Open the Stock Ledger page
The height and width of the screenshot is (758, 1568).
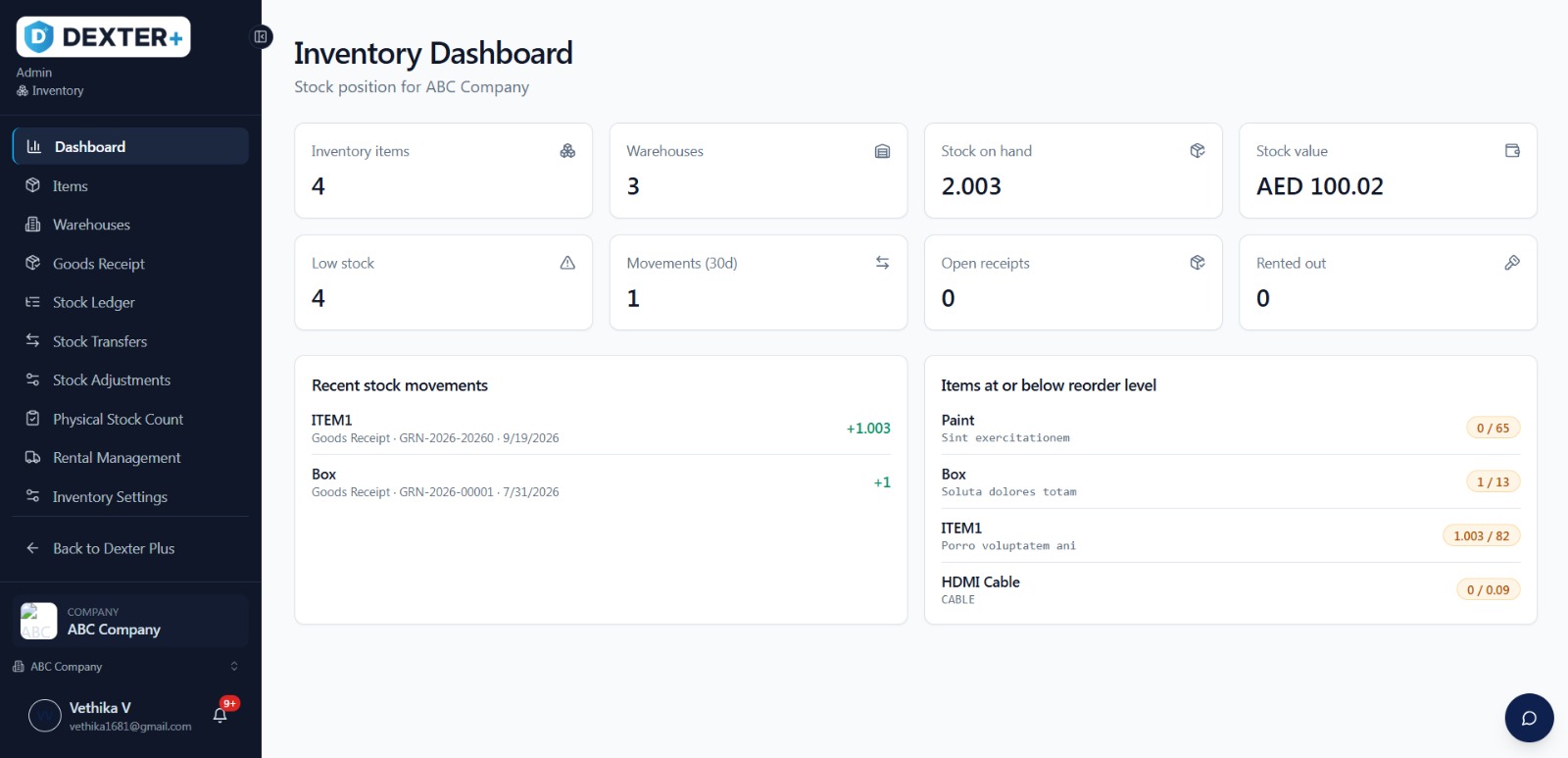130,302
